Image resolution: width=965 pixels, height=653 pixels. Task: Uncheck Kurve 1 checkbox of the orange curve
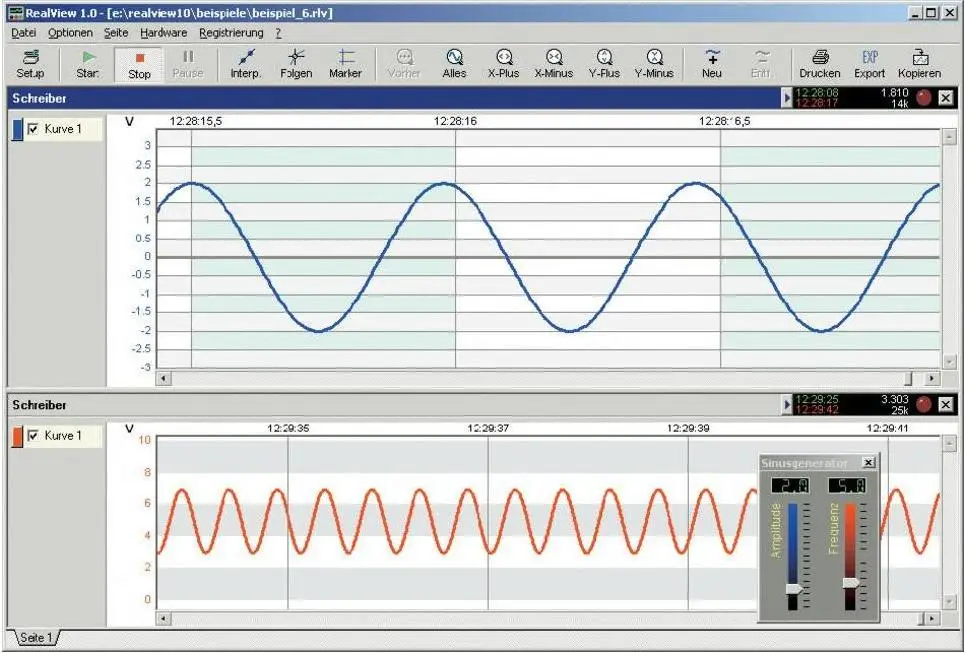[33, 436]
